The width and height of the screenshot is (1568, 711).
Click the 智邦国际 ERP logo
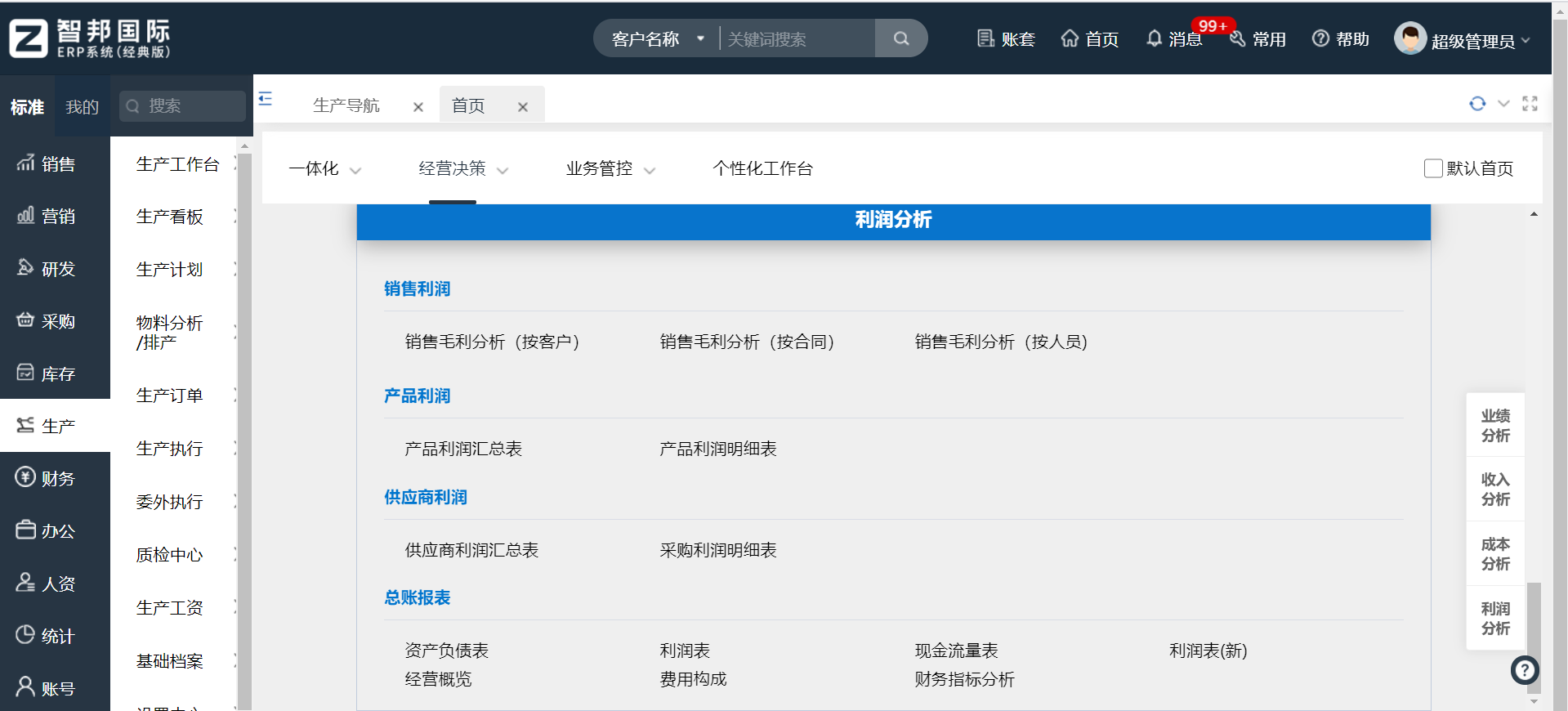[x=90, y=38]
